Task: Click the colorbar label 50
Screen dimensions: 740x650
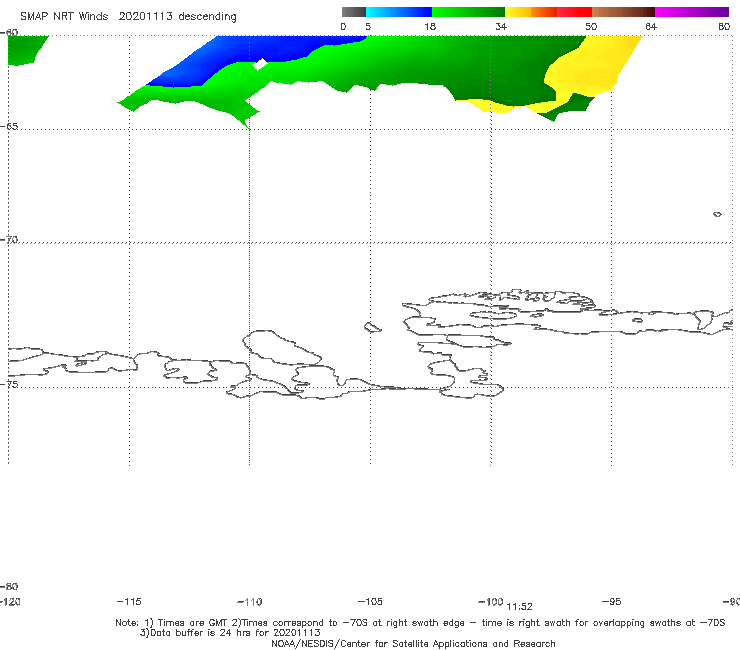Action: pyautogui.click(x=591, y=26)
